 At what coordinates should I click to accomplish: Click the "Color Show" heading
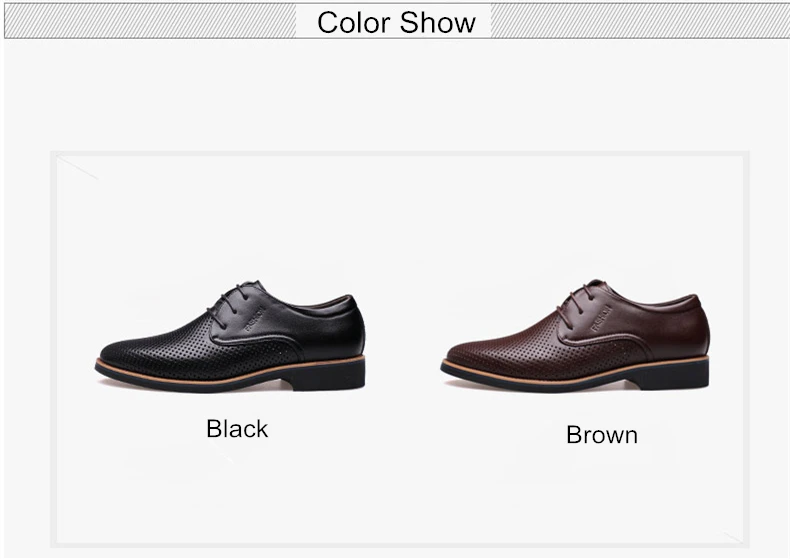click(x=396, y=23)
